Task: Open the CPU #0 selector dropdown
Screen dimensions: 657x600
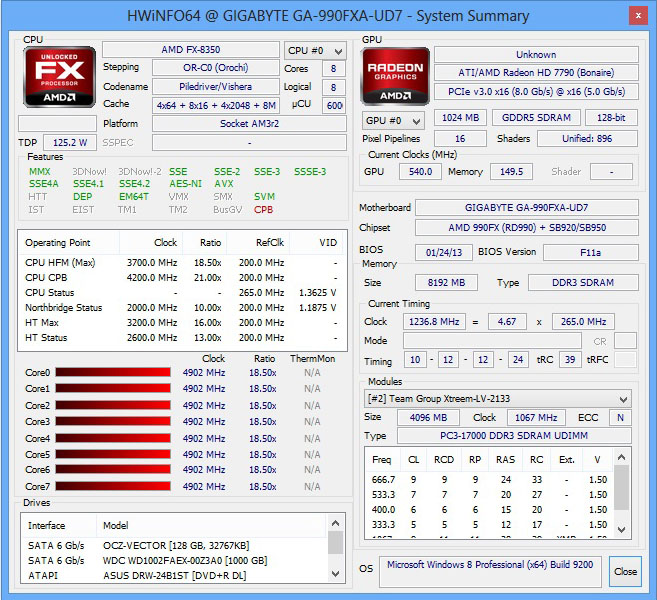Action: point(315,51)
